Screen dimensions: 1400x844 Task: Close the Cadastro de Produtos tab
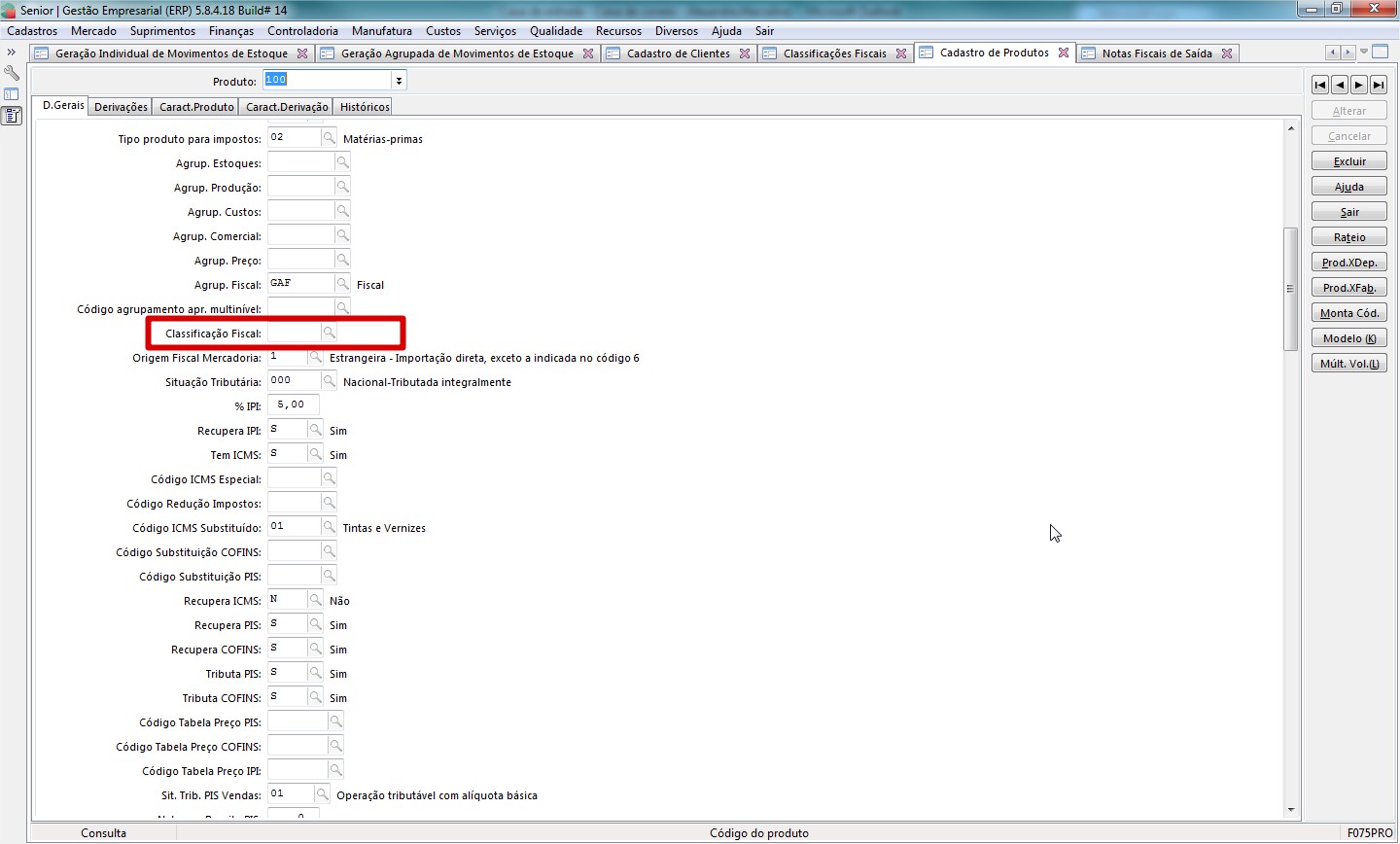[x=1064, y=53]
